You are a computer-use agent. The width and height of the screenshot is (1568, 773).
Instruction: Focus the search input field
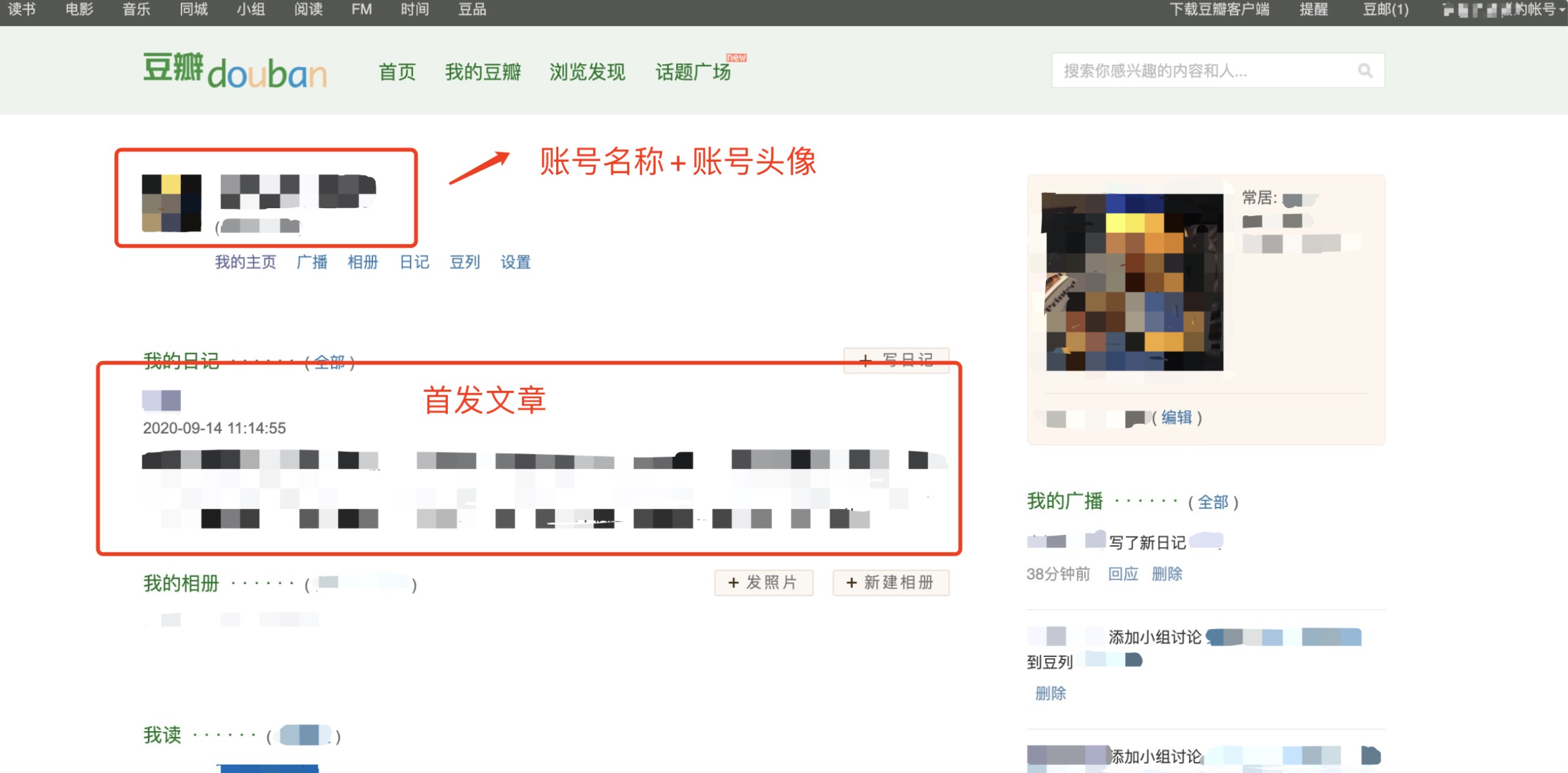pyautogui.click(x=1218, y=70)
